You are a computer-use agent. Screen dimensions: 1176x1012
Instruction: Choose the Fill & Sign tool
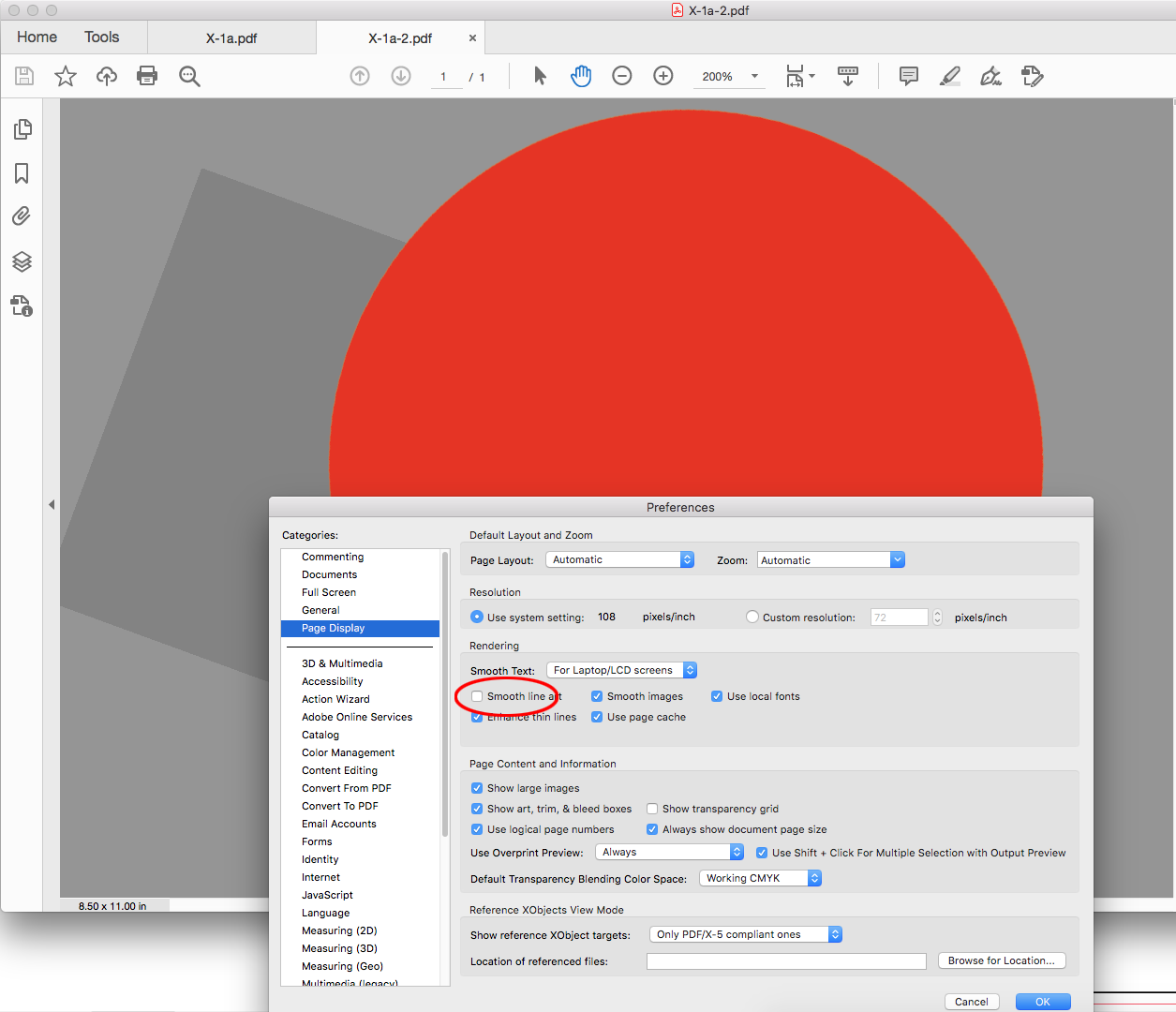point(990,76)
